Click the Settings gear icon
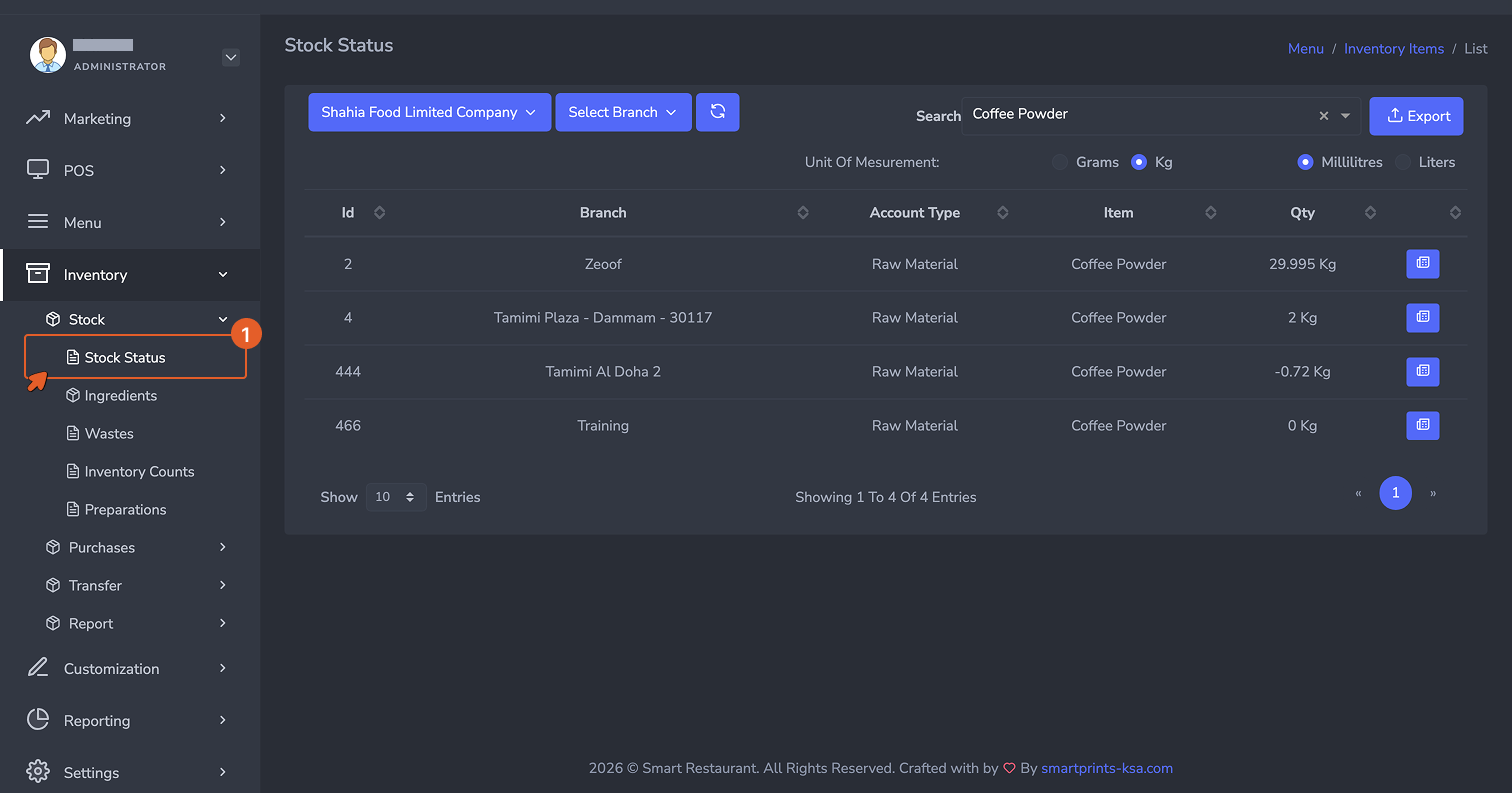The image size is (1512, 793). click(38, 772)
